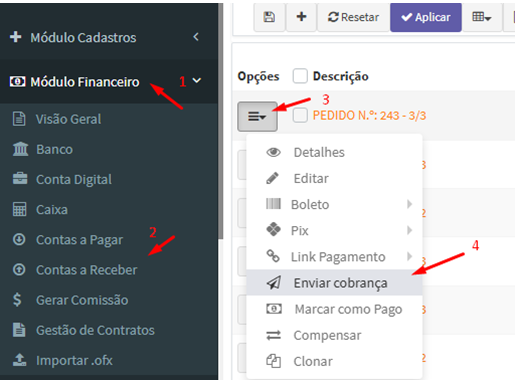
Task: Click the Descrição column header
Action: tap(340, 76)
